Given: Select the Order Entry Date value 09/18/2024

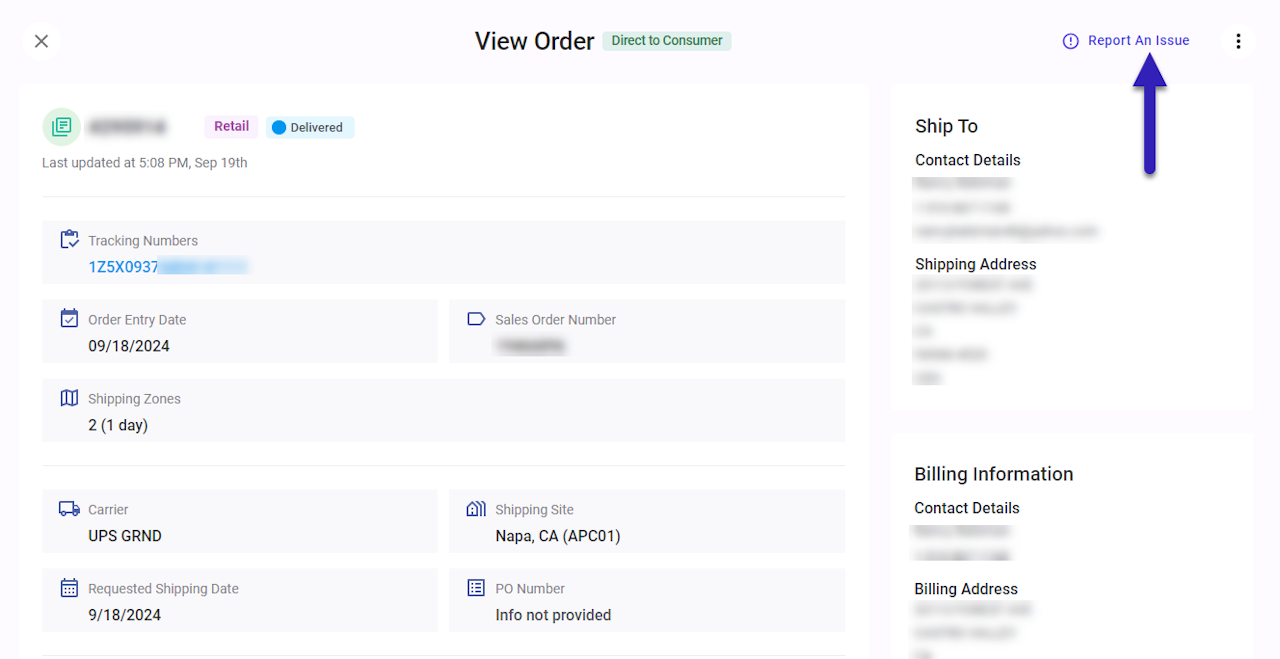Looking at the screenshot, I should (129, 346).
